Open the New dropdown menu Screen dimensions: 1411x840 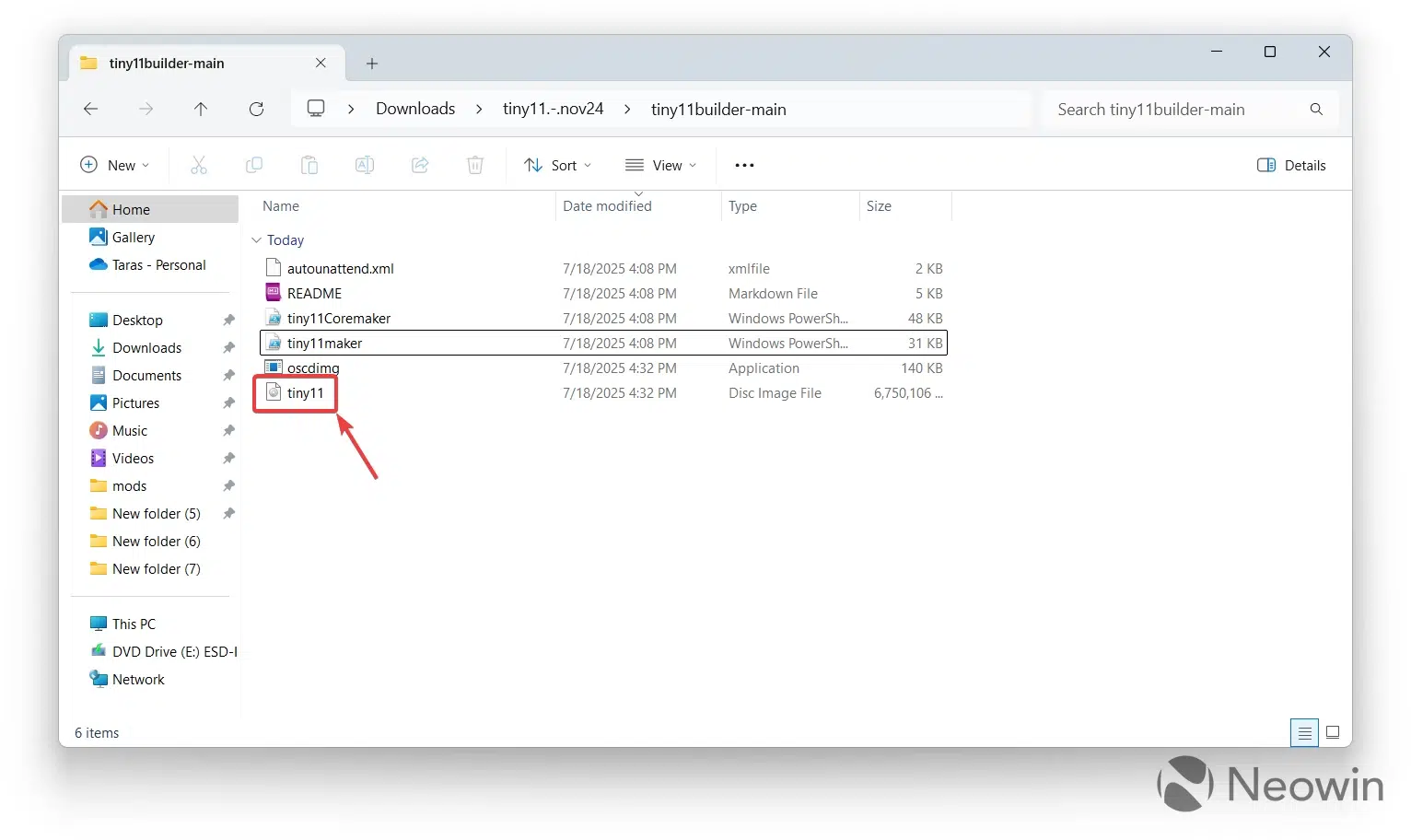[x=115, y=165]
